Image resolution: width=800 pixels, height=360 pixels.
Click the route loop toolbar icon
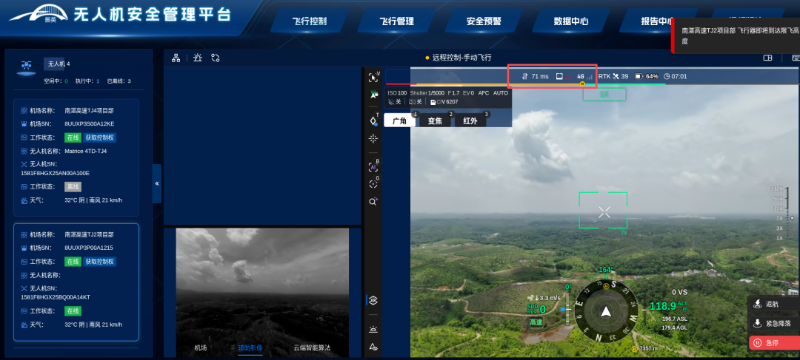pyautogui.click(x=215, y=58)
